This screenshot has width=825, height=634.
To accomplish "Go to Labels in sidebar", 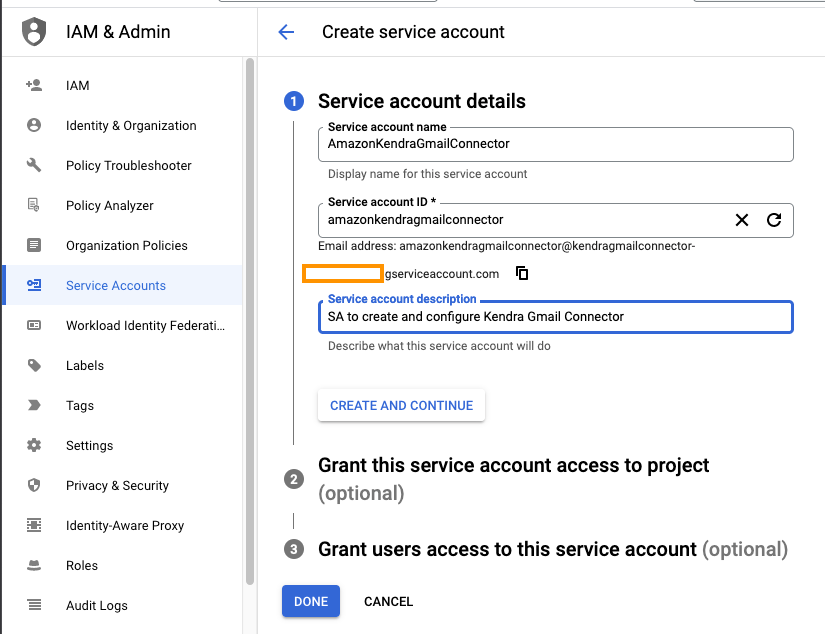I will [x=122, y=365].
